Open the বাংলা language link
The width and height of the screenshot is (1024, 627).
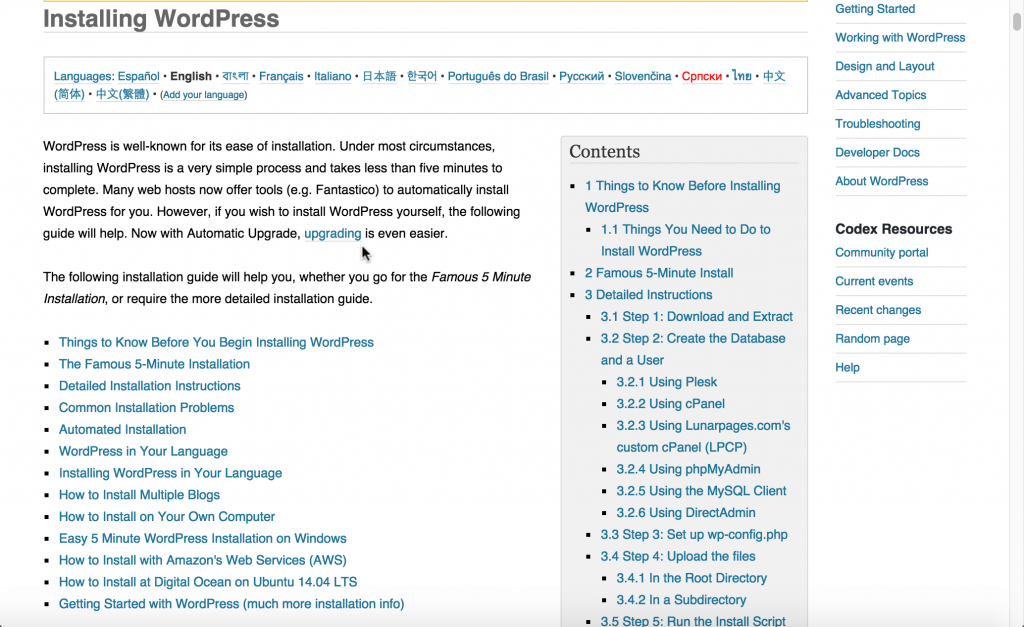click(235, 76)
